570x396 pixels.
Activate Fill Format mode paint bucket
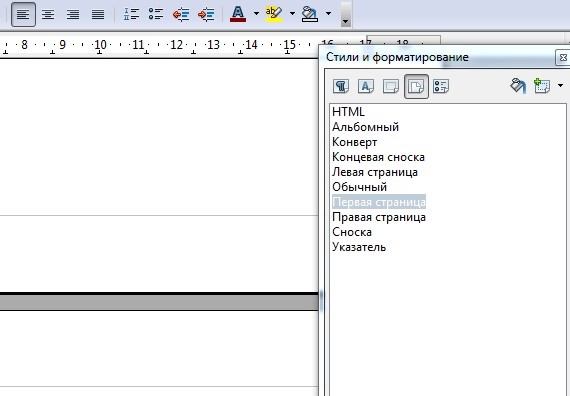click(x=518, y=86)
